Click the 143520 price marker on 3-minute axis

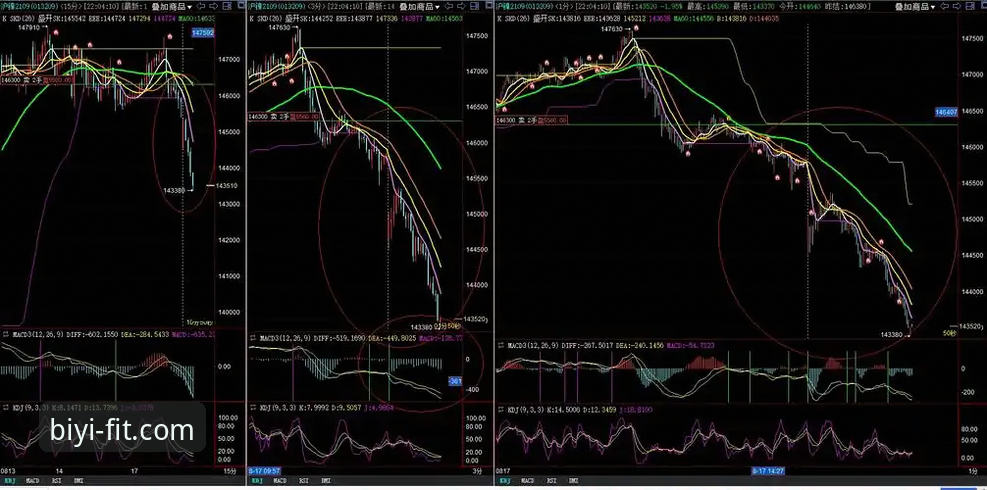(x=474, y=319)
